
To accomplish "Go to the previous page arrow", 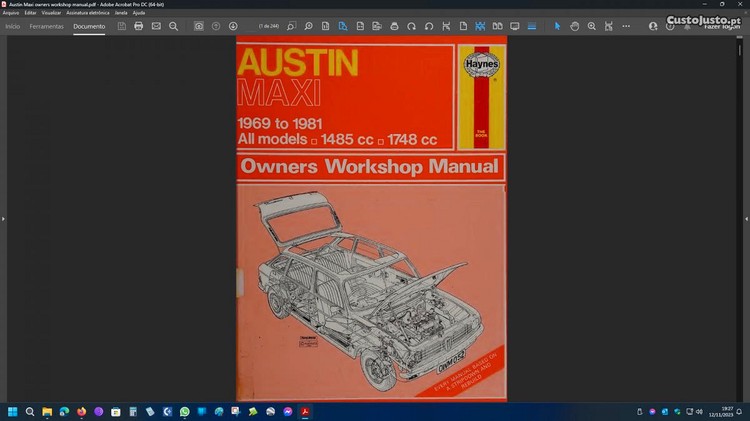I will pos(216,26).
